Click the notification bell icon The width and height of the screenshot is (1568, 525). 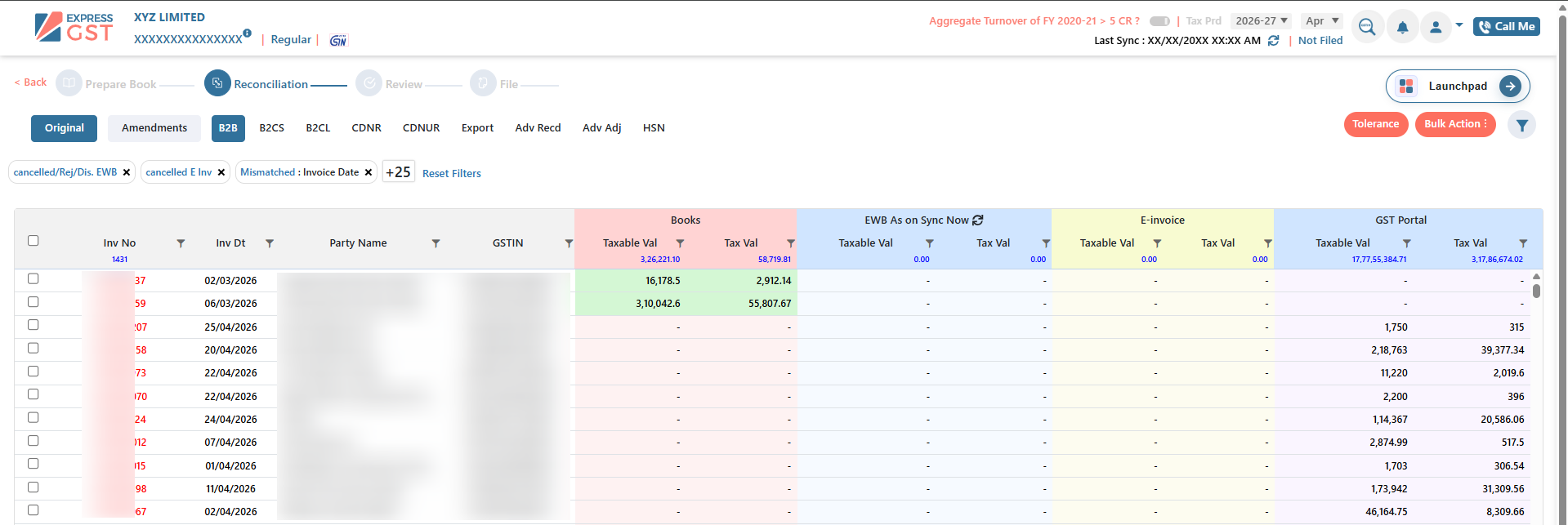point(1402,27)
